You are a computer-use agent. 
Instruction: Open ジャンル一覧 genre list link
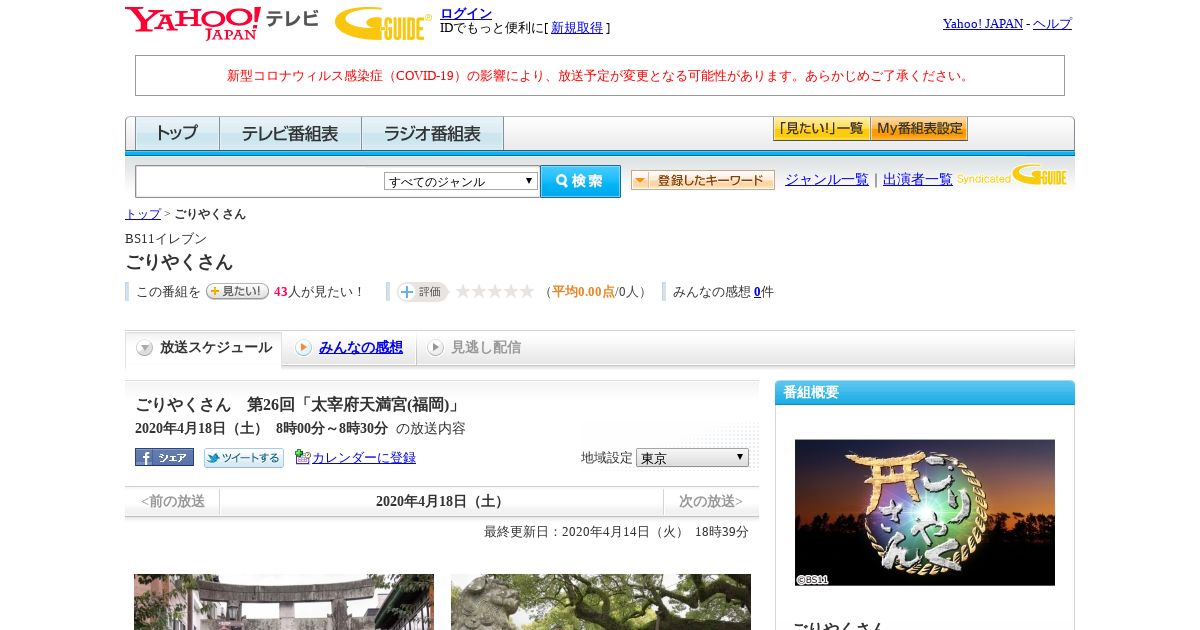coord(827,179)
